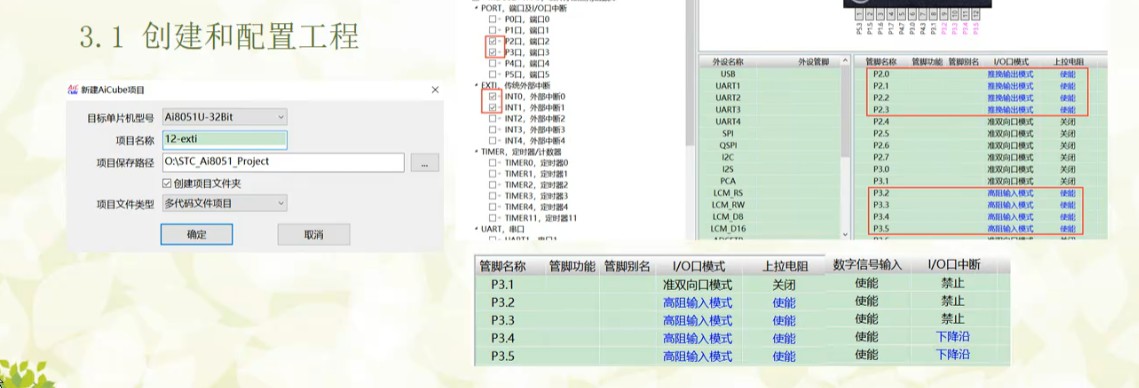The image size is (1139, 388).
Task: Uncheck the INT0 外部中断0 checkbox
Action: pos(493,96)
